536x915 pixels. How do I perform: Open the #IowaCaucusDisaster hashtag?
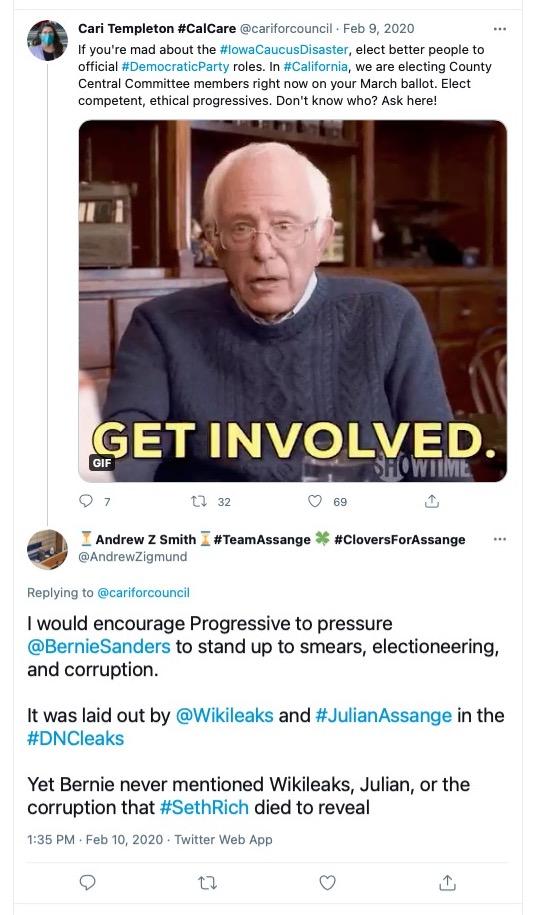pyautogui.click(x=284, y=50)
